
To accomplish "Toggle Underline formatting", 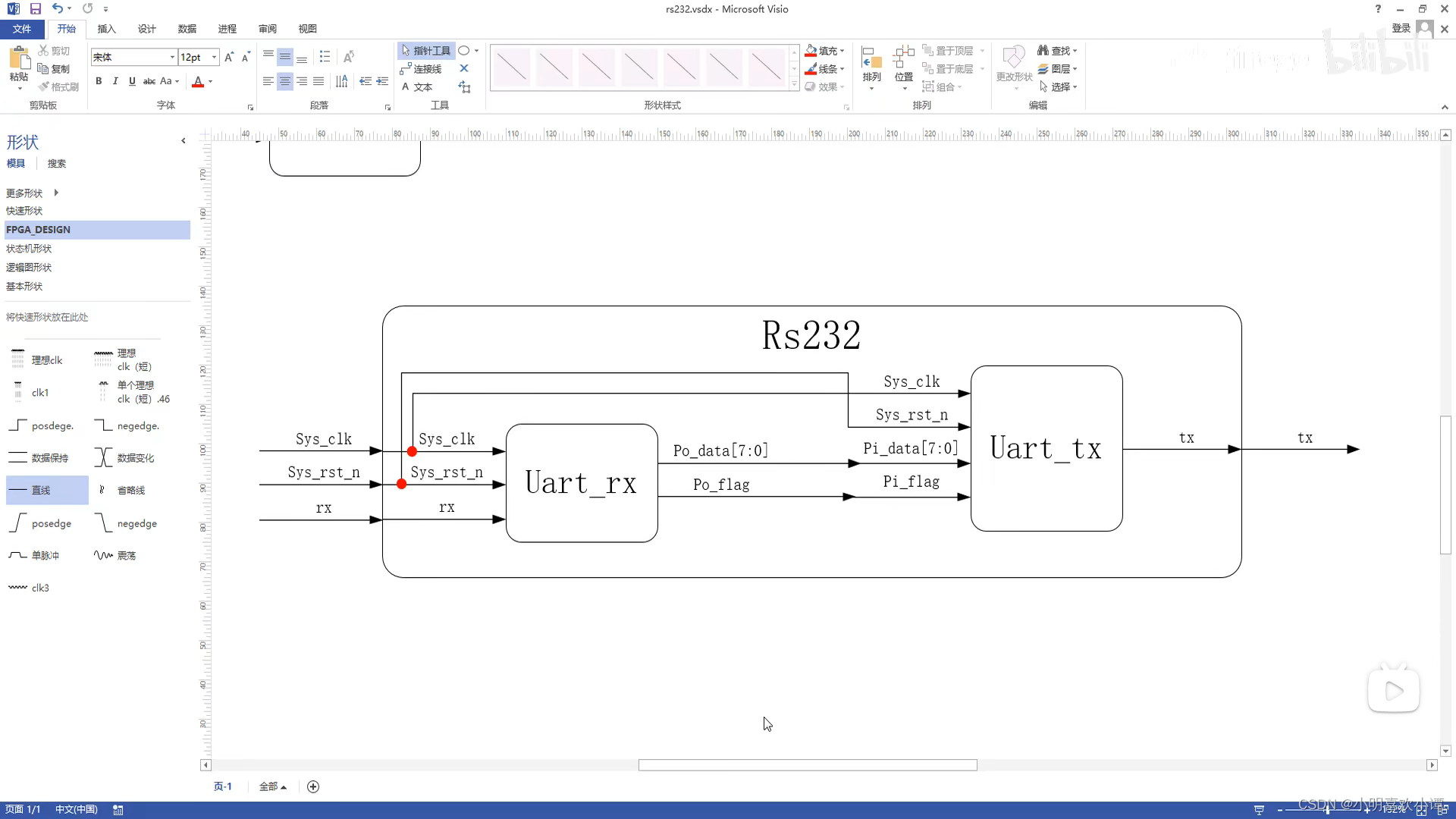I will point(132,81).
